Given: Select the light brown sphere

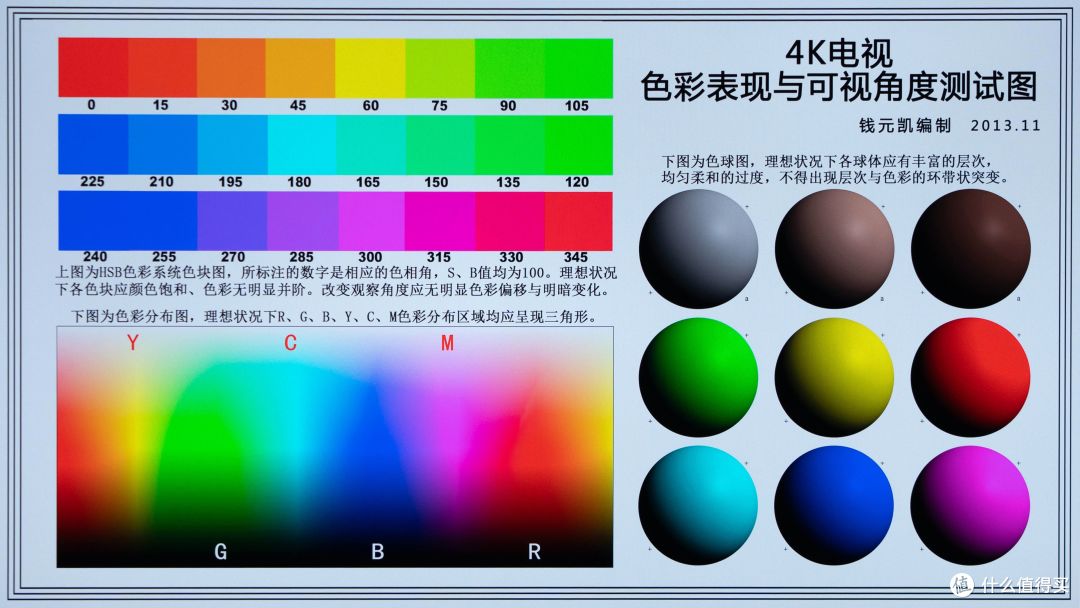Looking at the screenshot, I should pyautogui.click(x=835, y=249).
